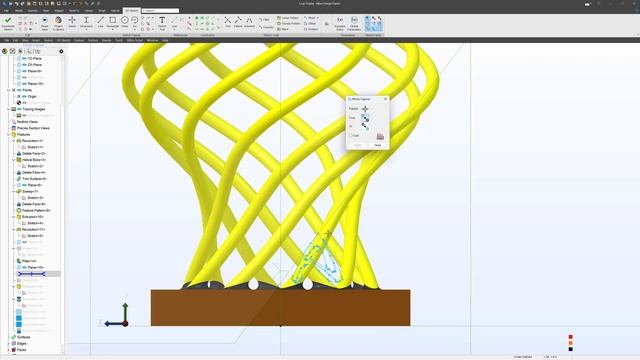
Task: Select the Arc sketch tool
Action: tap(134, 22)
